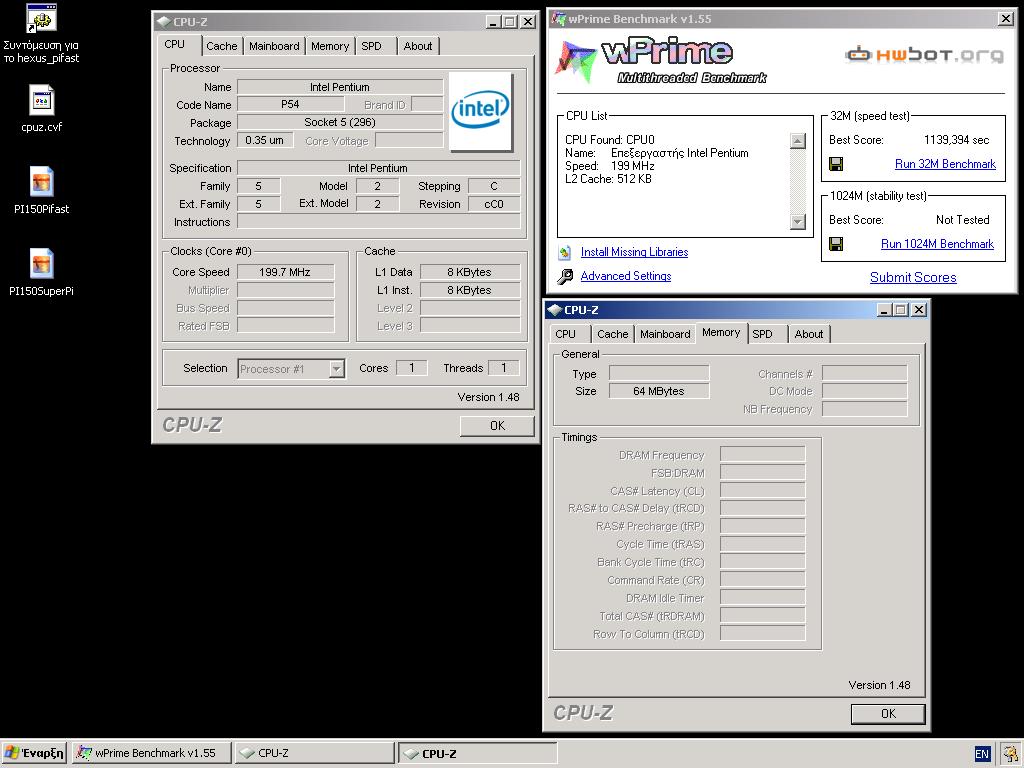Open the Mainboard tab in the back CPU-Z window
Viewport: 1024px width, 768px height.
click(274, 46)
